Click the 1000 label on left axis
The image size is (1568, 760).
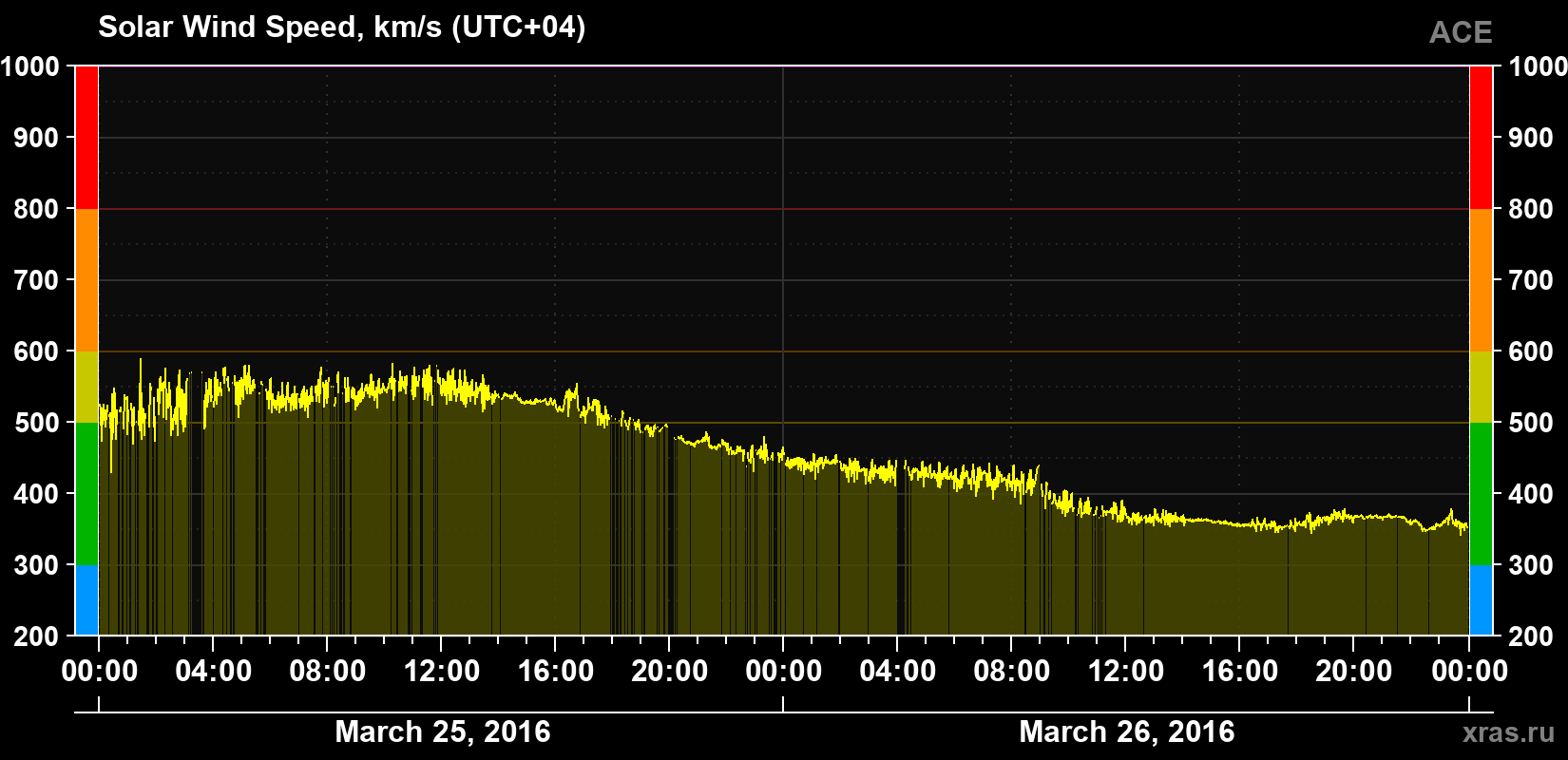pos(29,66)
